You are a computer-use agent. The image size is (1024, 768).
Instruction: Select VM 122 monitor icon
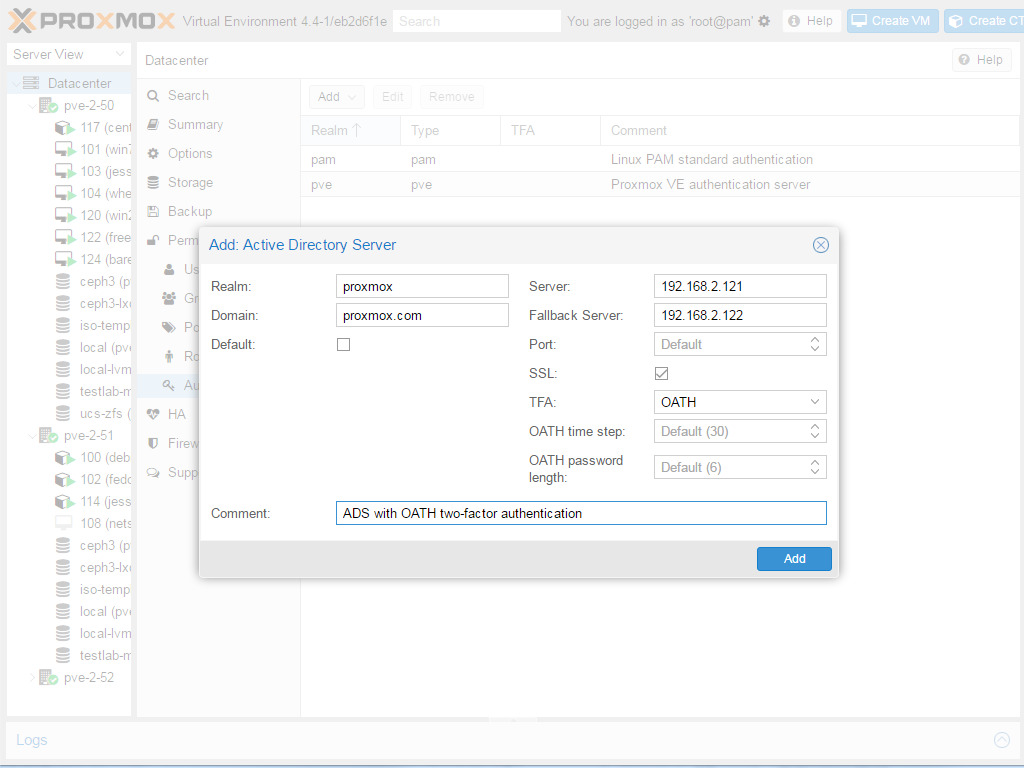(x=65, y=237)
